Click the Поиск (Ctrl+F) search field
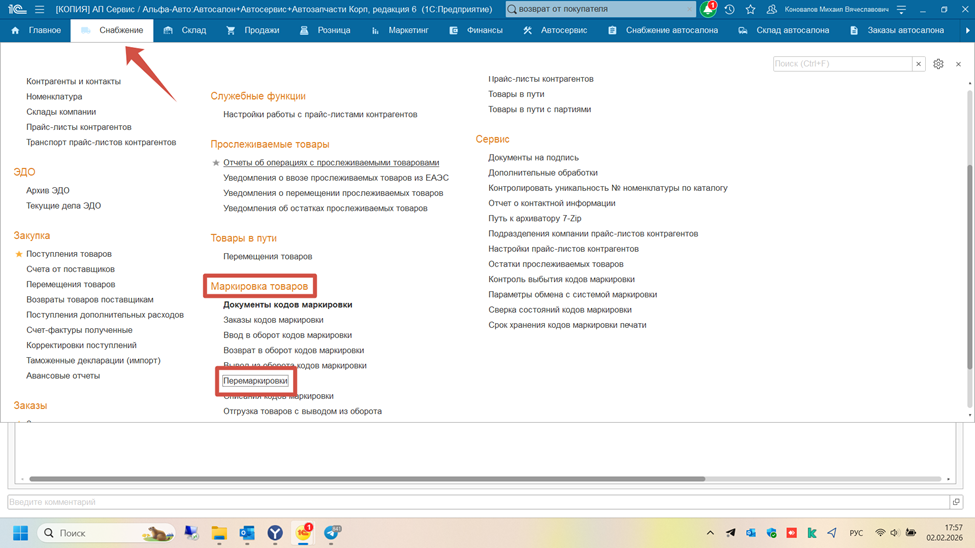The width and height of the screenshot is (975, 548). coord(842,64)
